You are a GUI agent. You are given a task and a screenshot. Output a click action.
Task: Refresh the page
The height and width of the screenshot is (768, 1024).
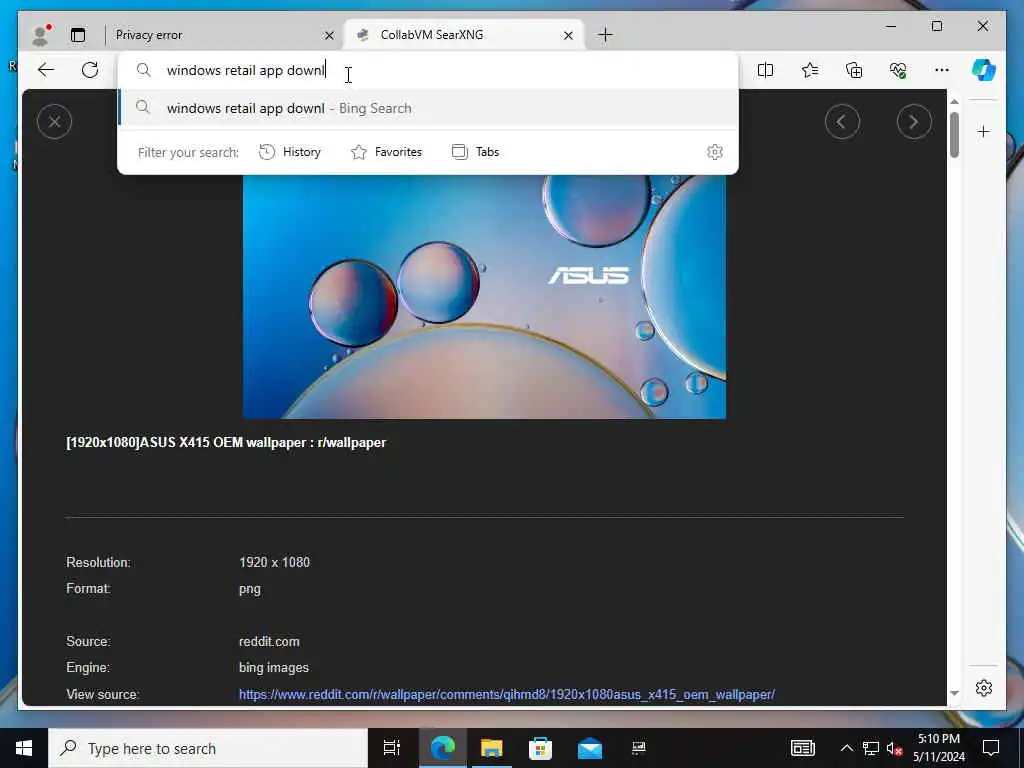[90, 70]
